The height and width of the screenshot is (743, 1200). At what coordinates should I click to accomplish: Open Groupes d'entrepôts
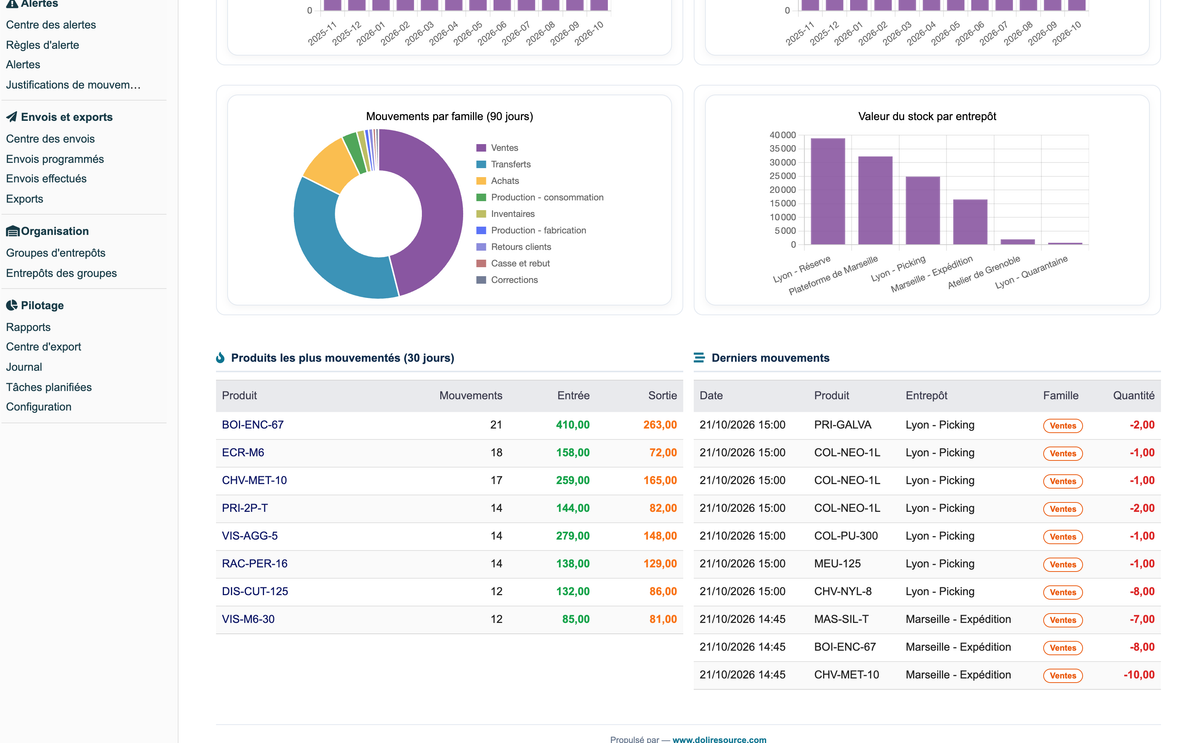[x=56, y=253]
